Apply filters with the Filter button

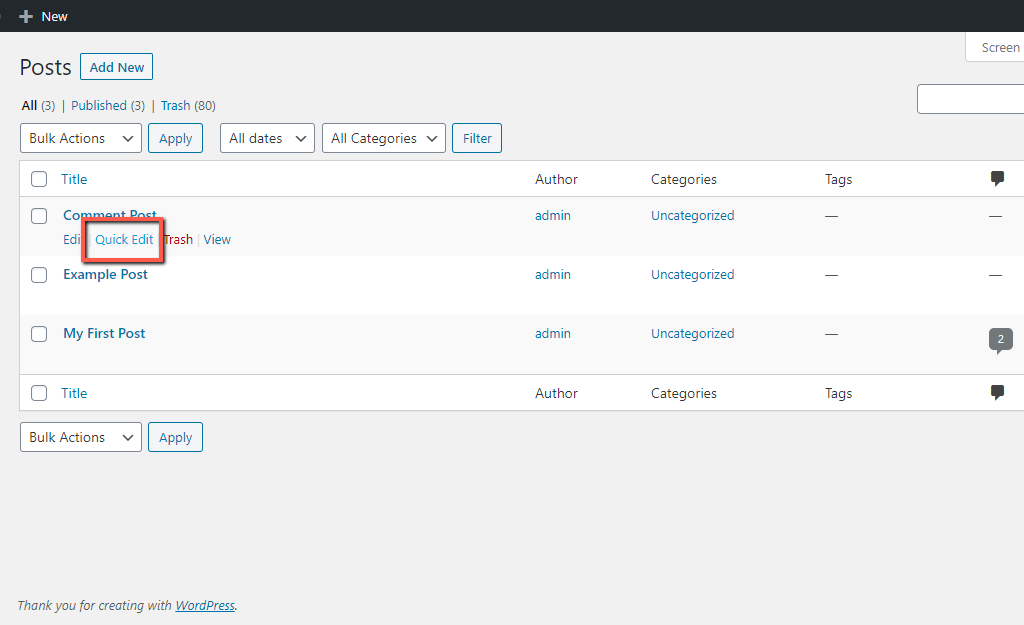pos(477,138)
